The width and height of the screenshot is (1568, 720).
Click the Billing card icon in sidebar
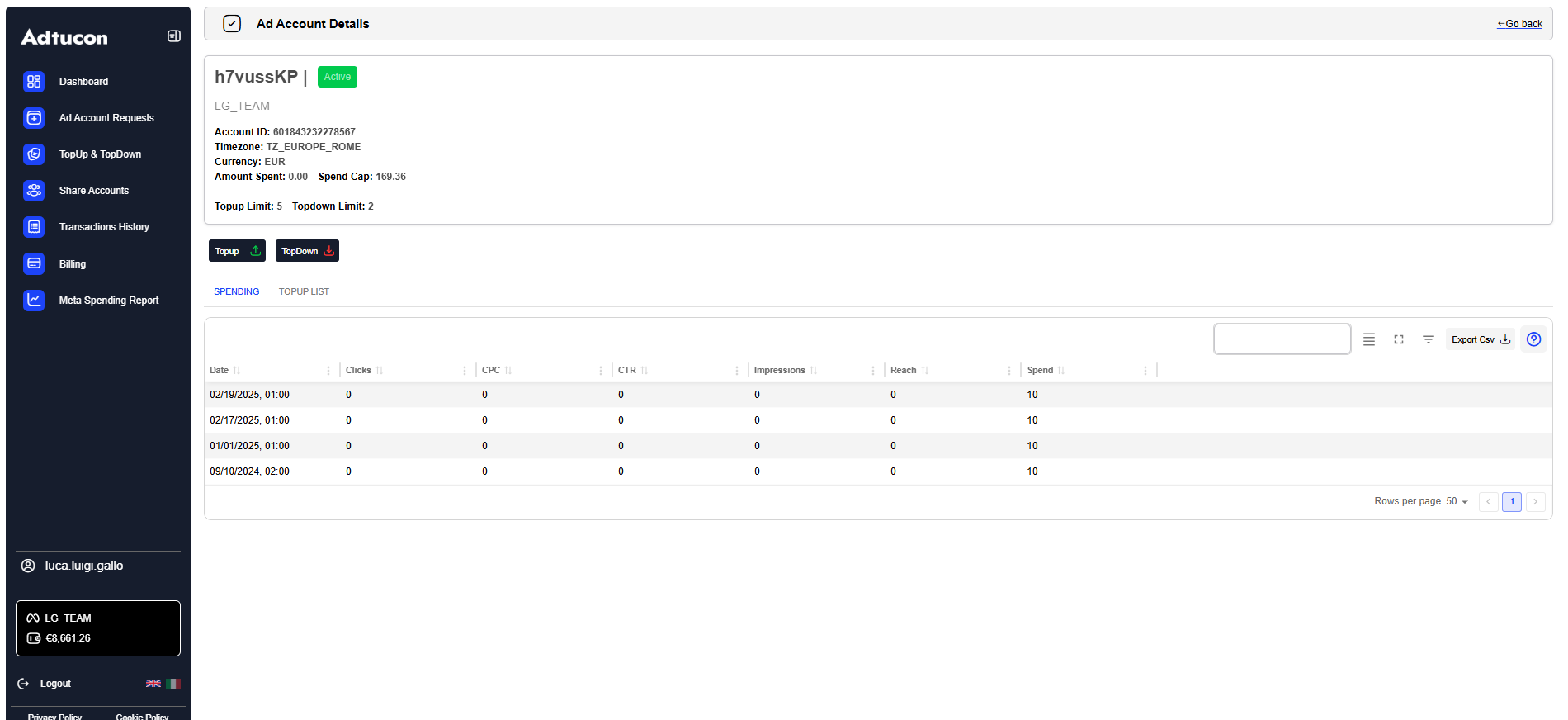[34, 264]
